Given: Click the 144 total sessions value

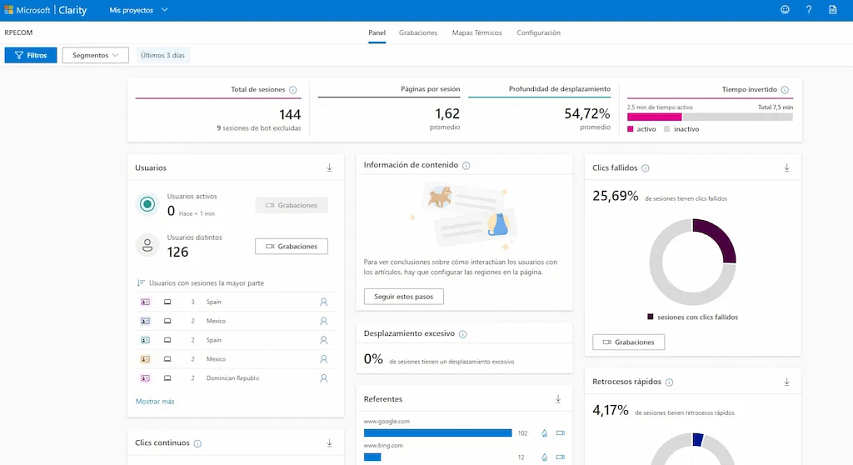Looking at the screenshot, I should click(x=290, y=114).
